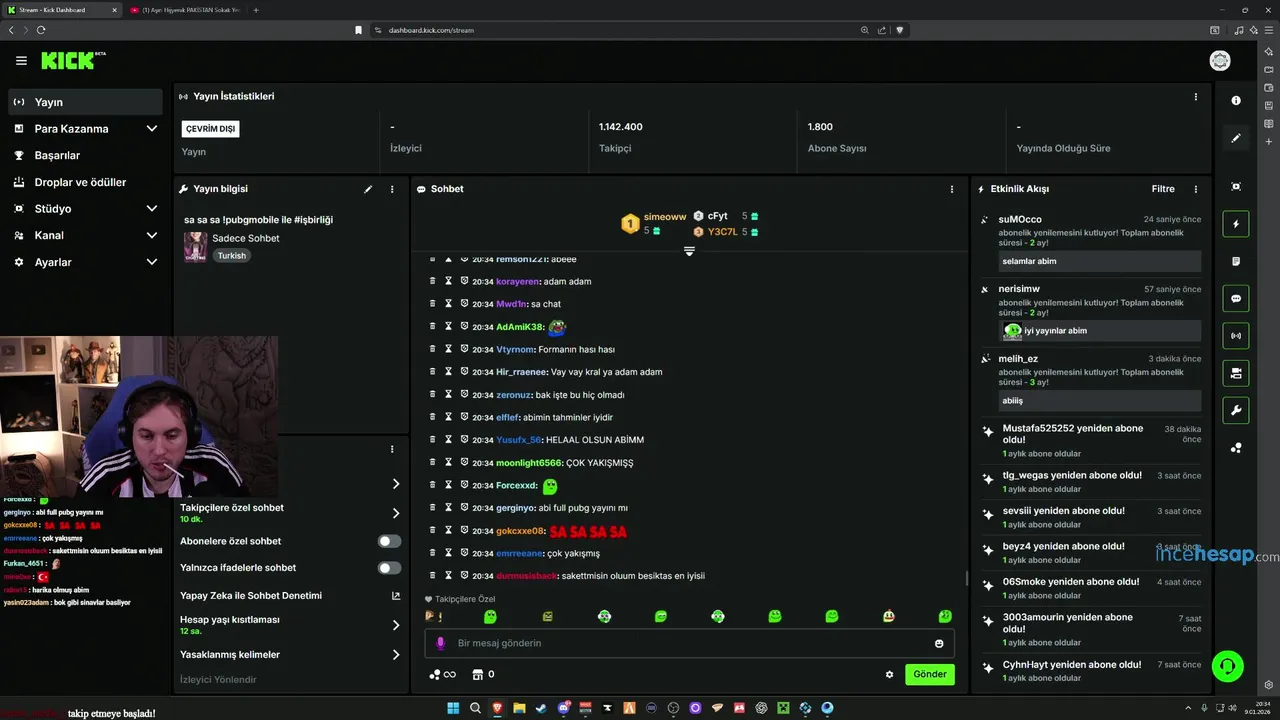Viewport: 1280px width, 720px height.
Task: Reload the page with browser refresh button
Action: tap(41, 30)
